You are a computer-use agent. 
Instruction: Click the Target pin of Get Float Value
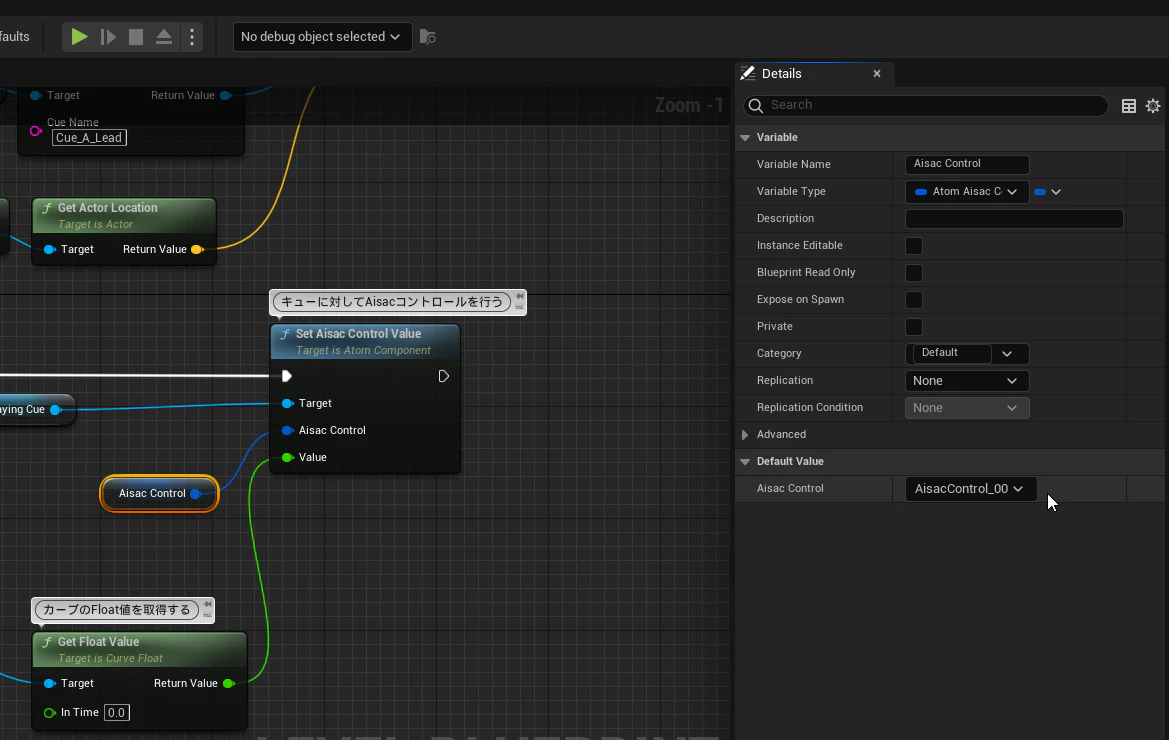[50, 683]
